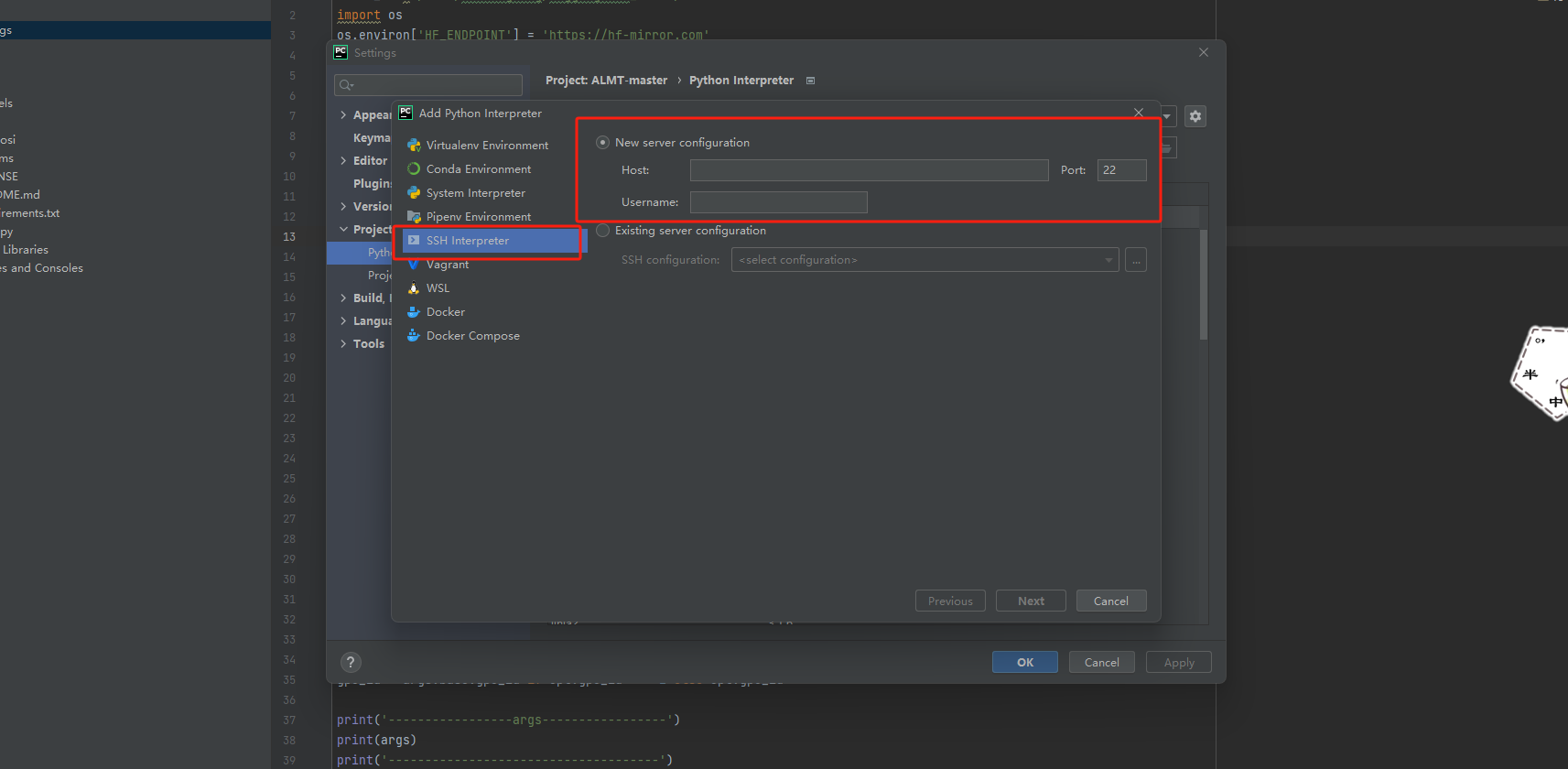Click the help question mark icon
The image size is (1568, 769).
point(351,662)
